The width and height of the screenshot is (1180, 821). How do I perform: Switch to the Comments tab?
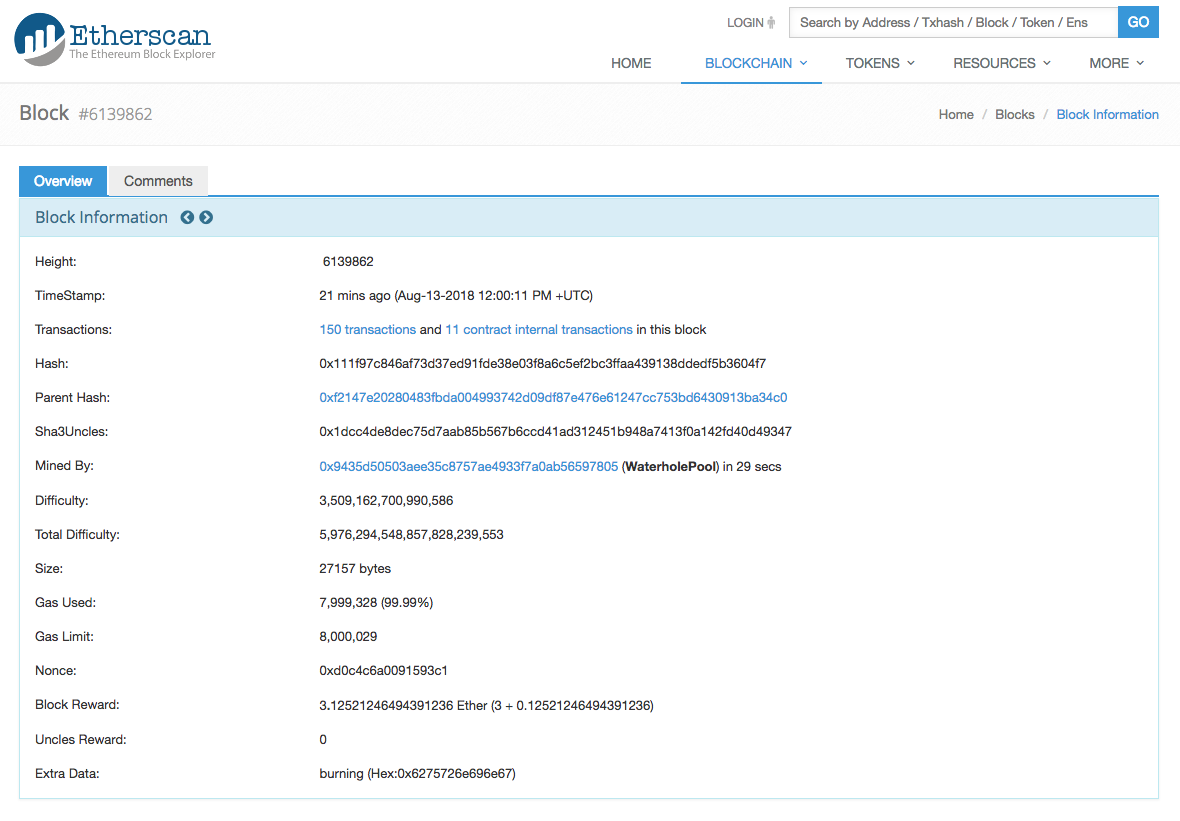(158, 181)
